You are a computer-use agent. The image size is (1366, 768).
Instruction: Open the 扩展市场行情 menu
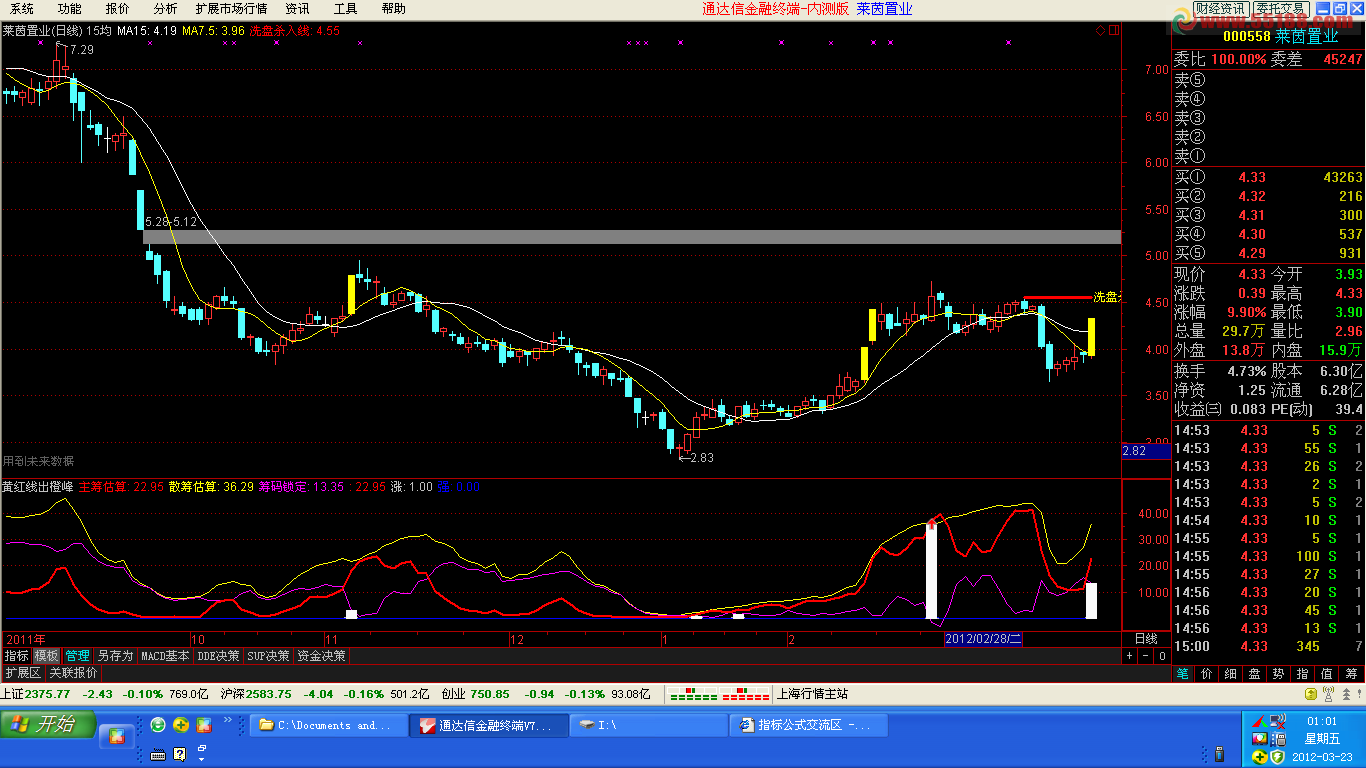pyautogui.click(x=231, y=9)
